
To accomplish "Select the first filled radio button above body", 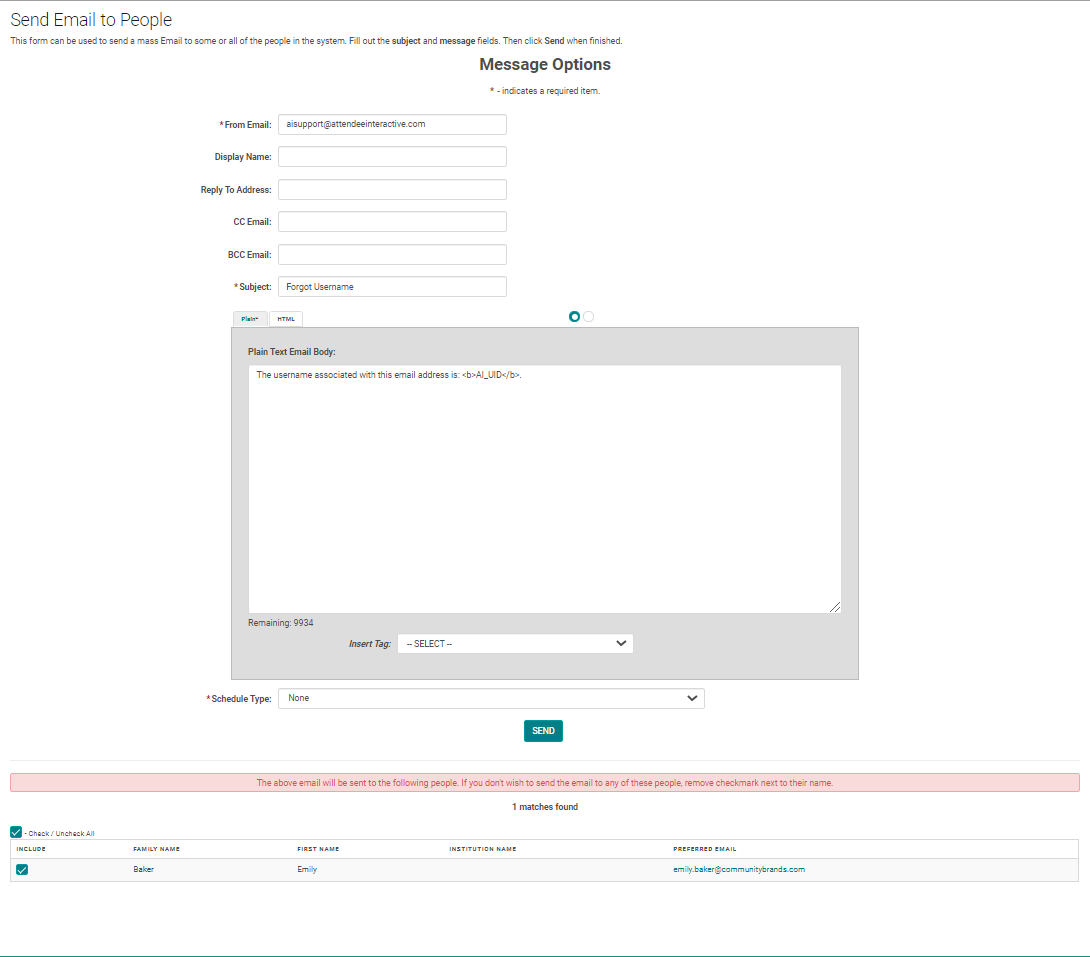I will 574,317.
